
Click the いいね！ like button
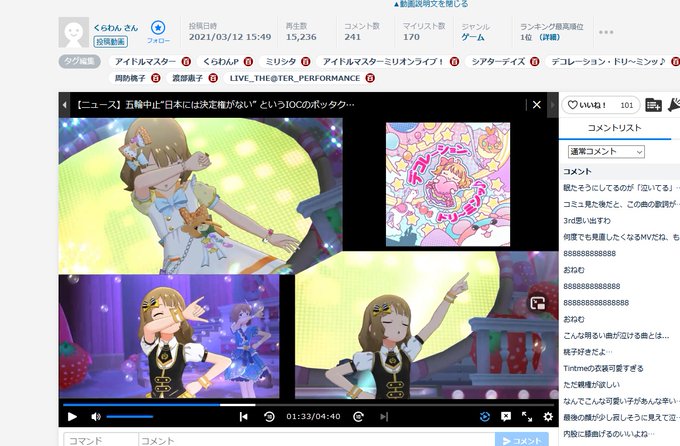pos(601,105)
